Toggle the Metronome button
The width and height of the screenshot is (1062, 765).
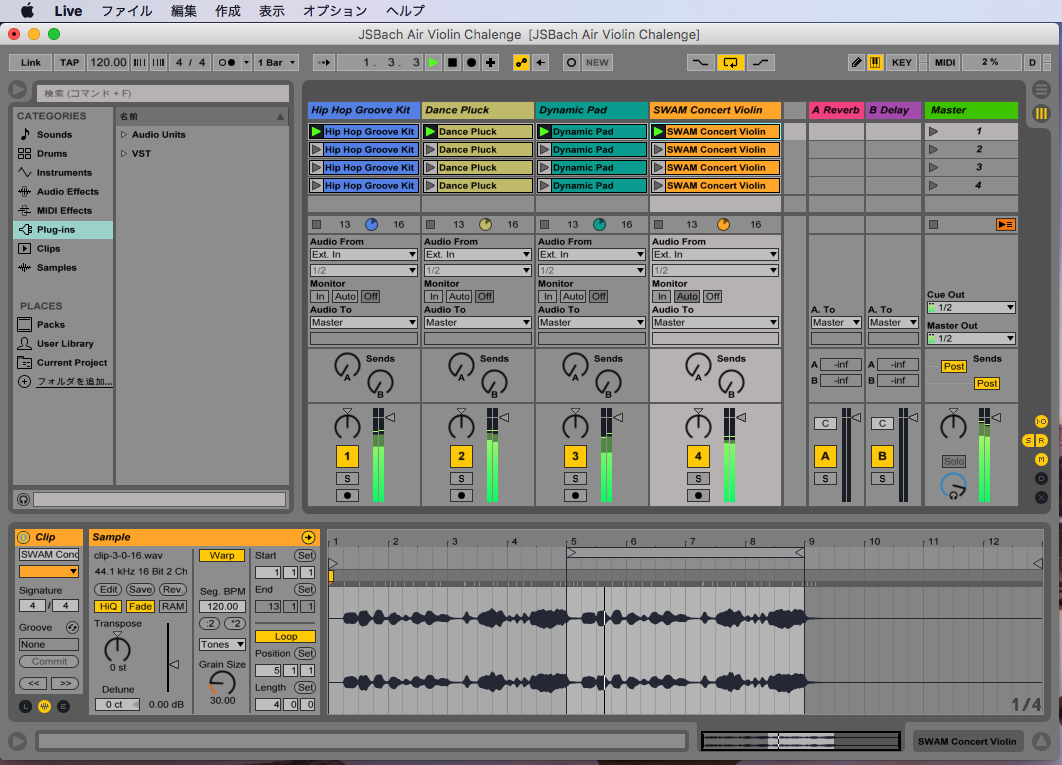tap(226, 62)
